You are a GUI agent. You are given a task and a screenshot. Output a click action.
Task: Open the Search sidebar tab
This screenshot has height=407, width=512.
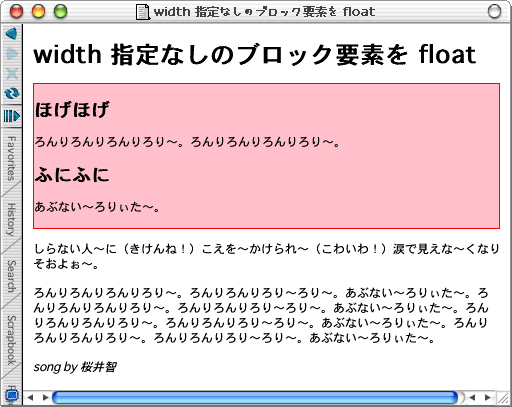(11, 276)
